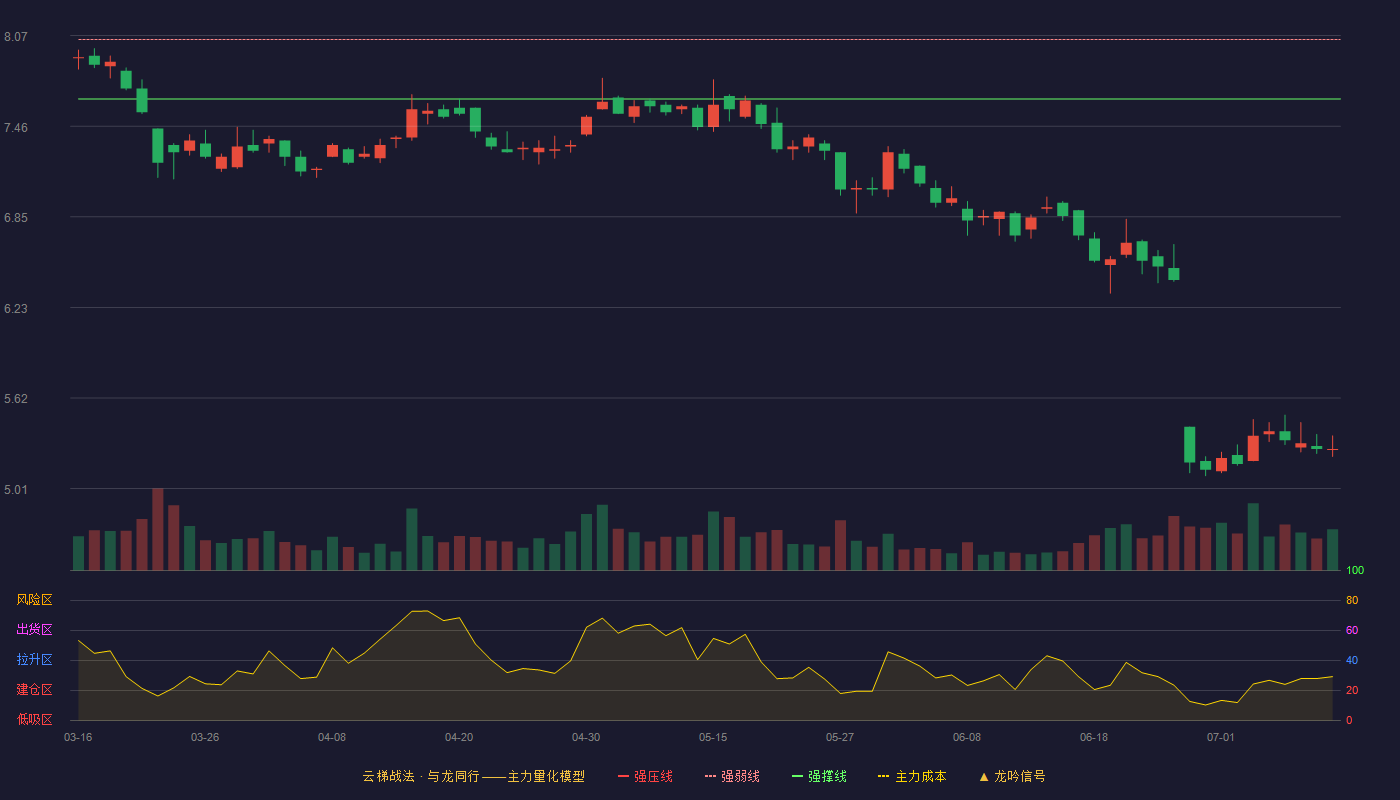Click the red 强压线 legend marker

[x=624, y=776]
